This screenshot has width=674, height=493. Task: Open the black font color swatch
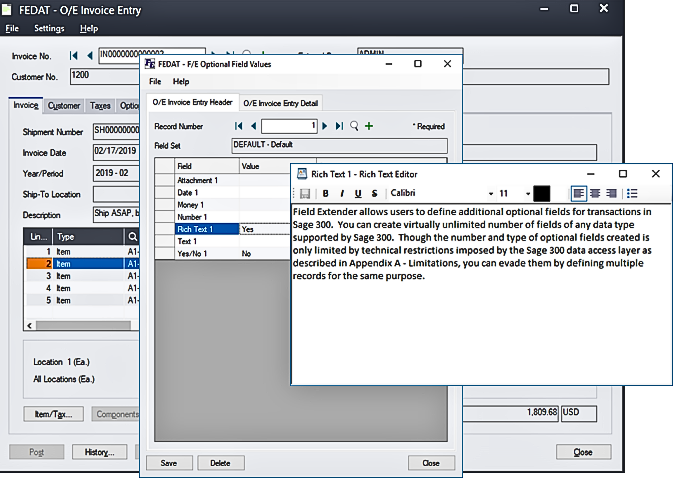(x=542, y=193)
